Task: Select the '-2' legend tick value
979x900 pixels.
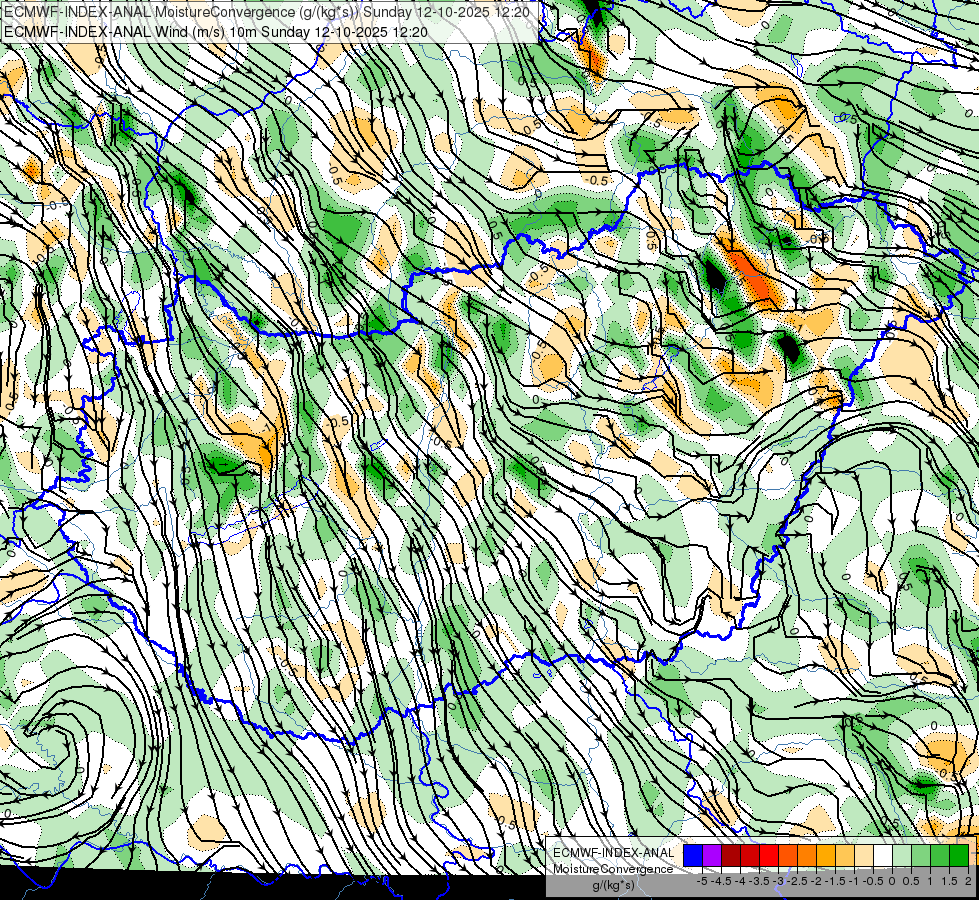Action: coord(816,881)
